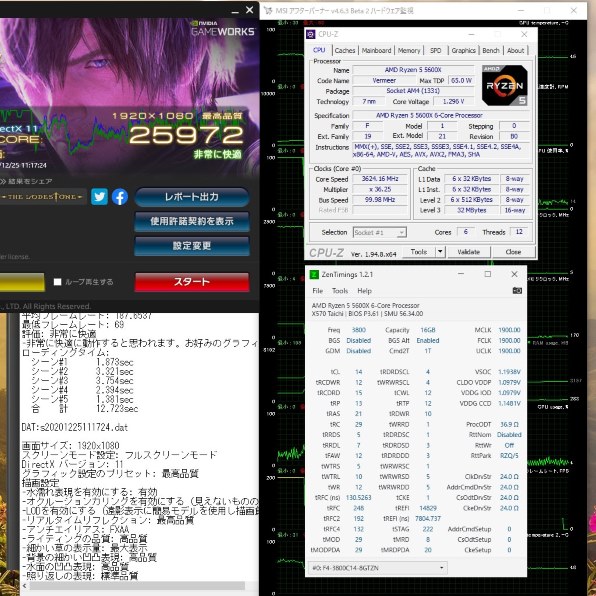Click the CPU-Z title bar app icon
The image size is (596, 596).
[311, 35]
